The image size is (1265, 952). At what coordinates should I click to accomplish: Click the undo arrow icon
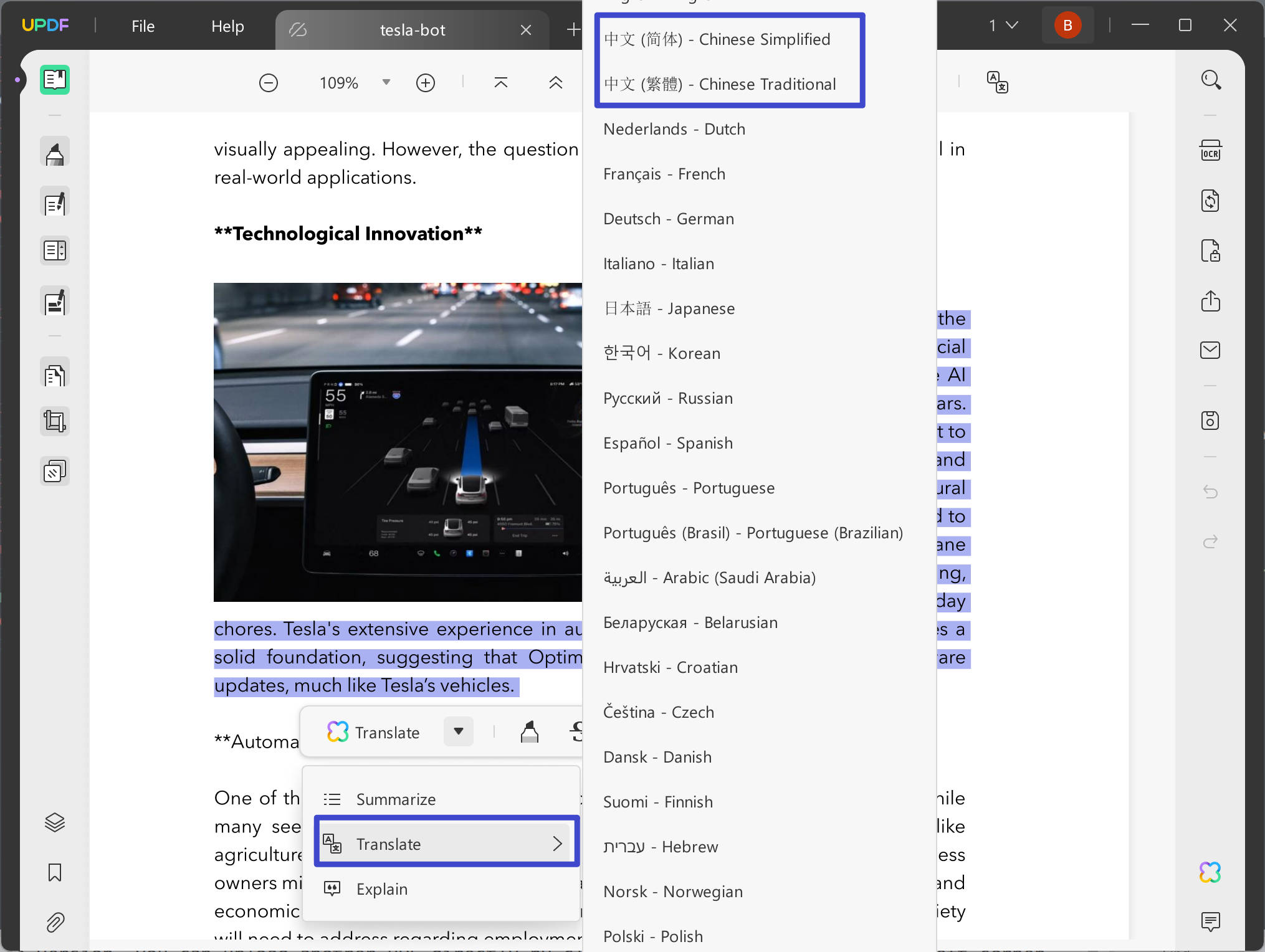click(1211, 492)
